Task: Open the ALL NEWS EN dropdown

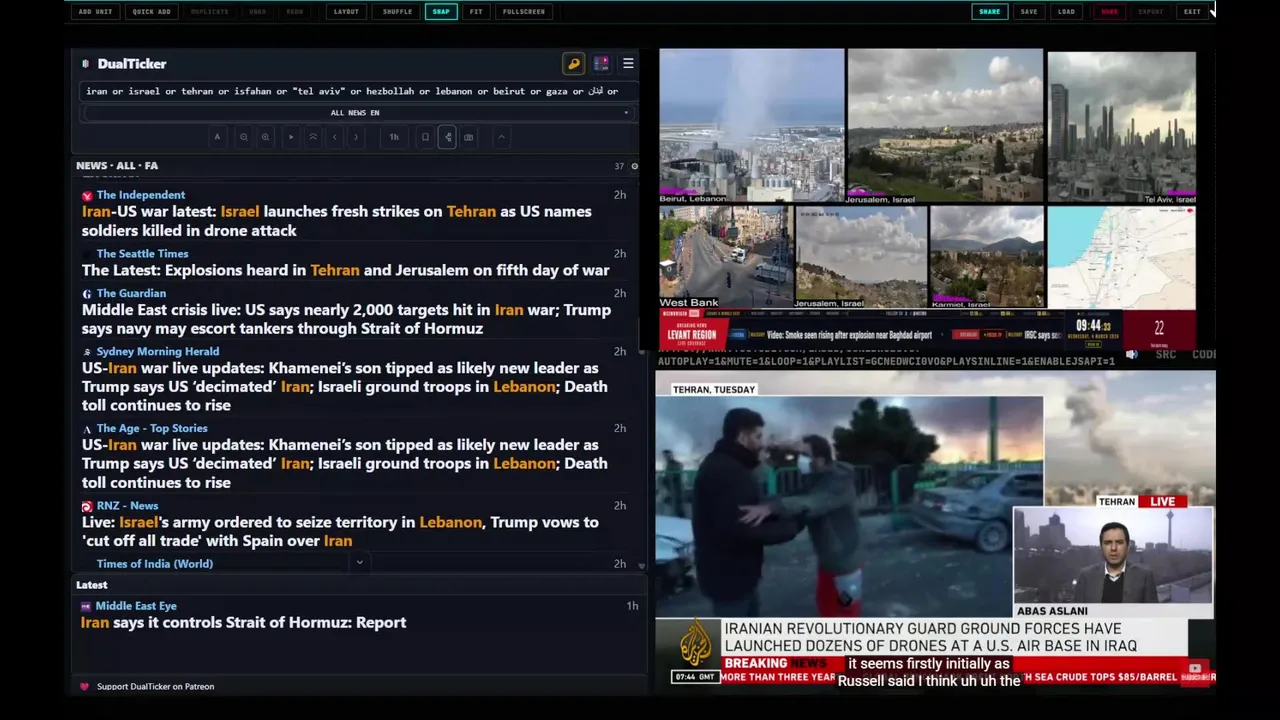Action: pyautogui.click(x=356, y=113)
